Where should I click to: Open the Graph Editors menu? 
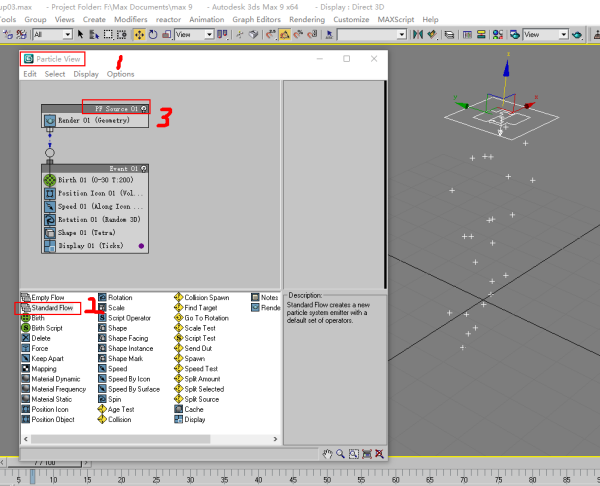(256, 19)
